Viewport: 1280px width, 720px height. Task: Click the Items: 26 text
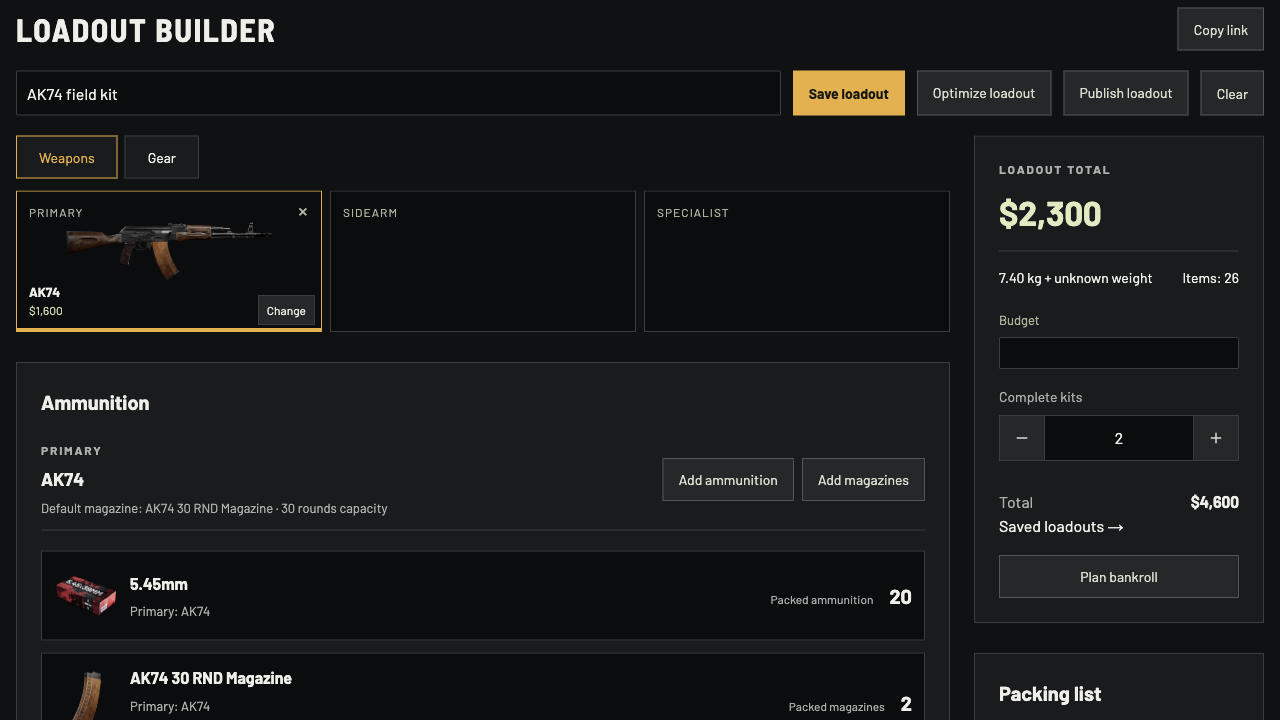point(1210,278)
